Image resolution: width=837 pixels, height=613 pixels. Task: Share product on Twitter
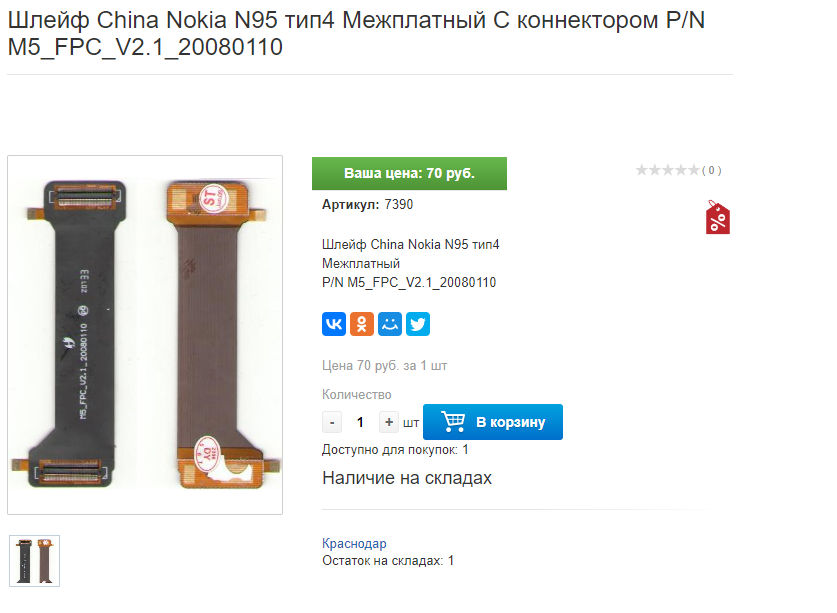click(x=418, y=324)
